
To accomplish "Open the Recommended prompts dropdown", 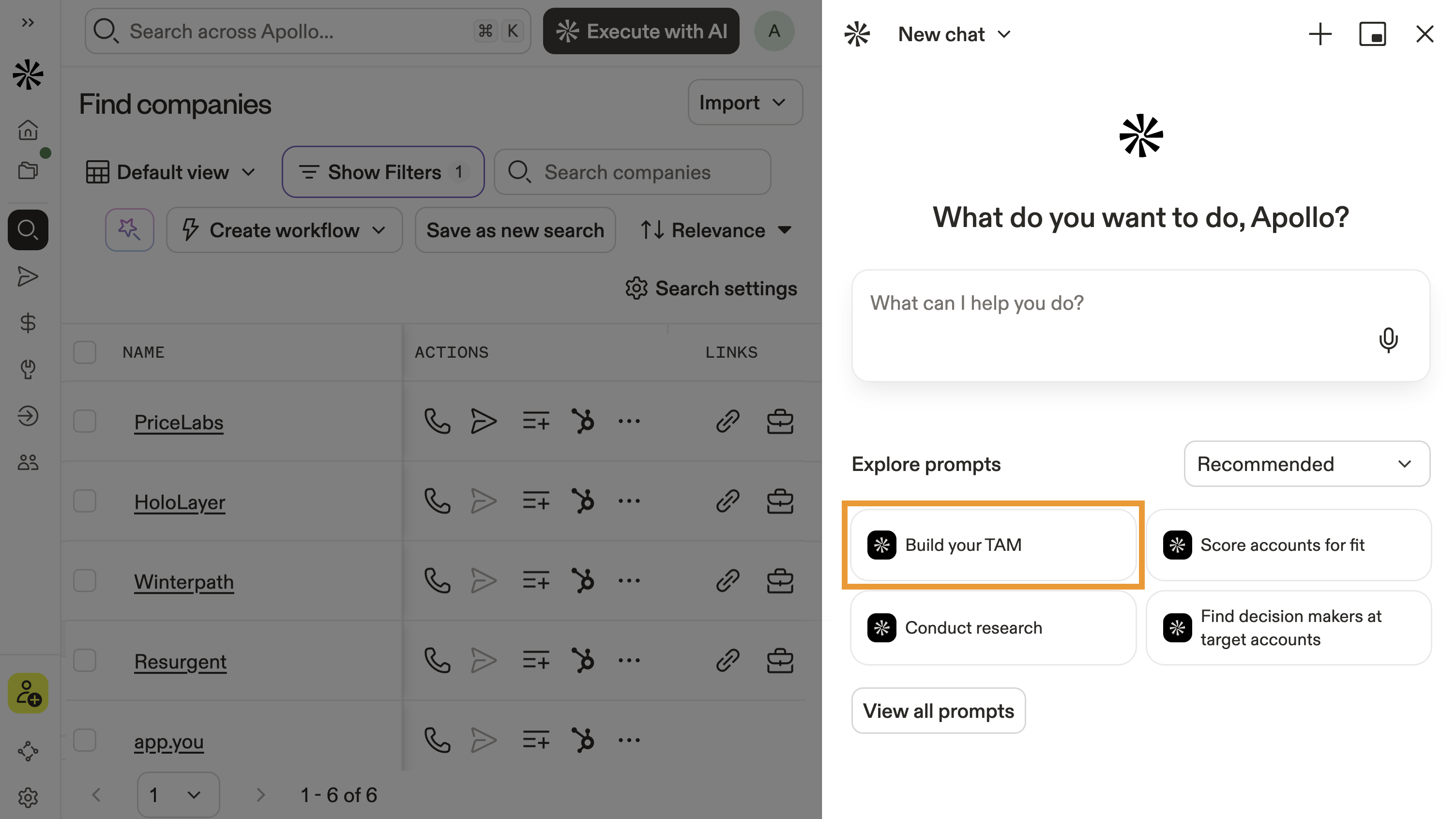I will [x=1306, y=464].
